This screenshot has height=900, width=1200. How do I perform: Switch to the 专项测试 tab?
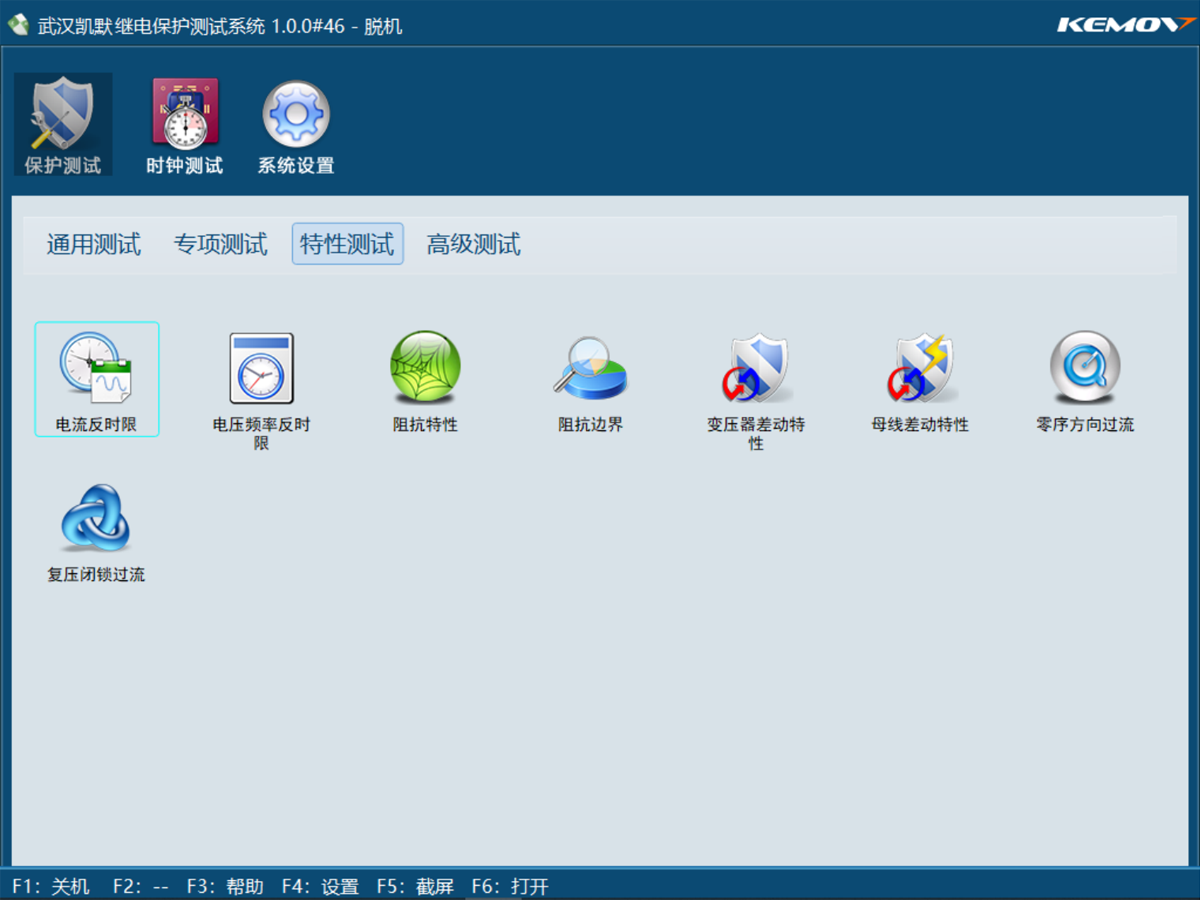[x=220, y=244]
